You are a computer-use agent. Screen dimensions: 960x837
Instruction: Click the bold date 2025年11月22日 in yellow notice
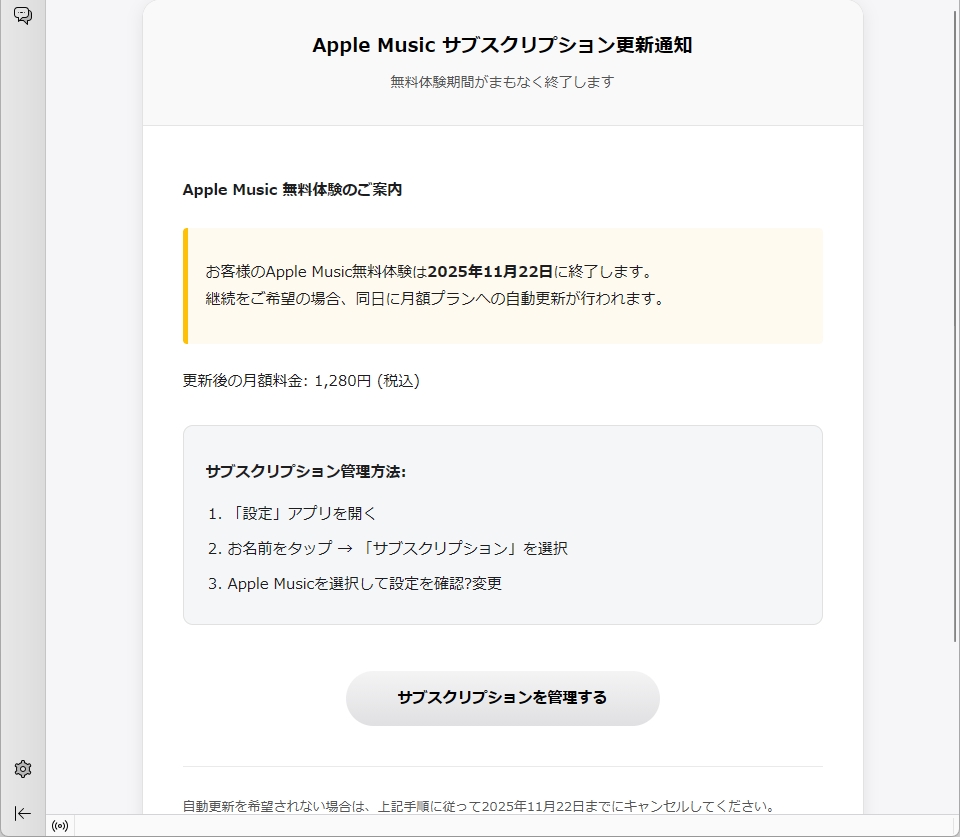pyautogui.click(x=490, y=272)
